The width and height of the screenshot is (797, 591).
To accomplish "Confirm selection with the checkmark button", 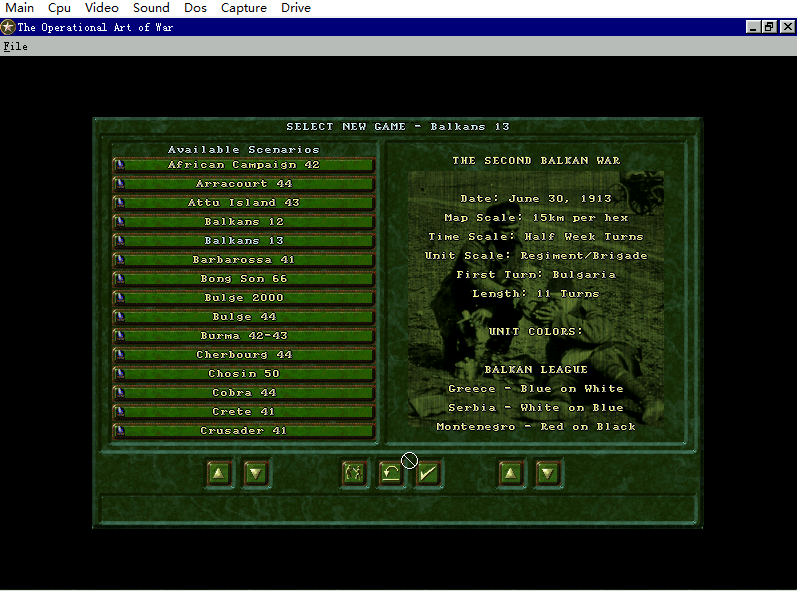I will (x=427, y=474).
